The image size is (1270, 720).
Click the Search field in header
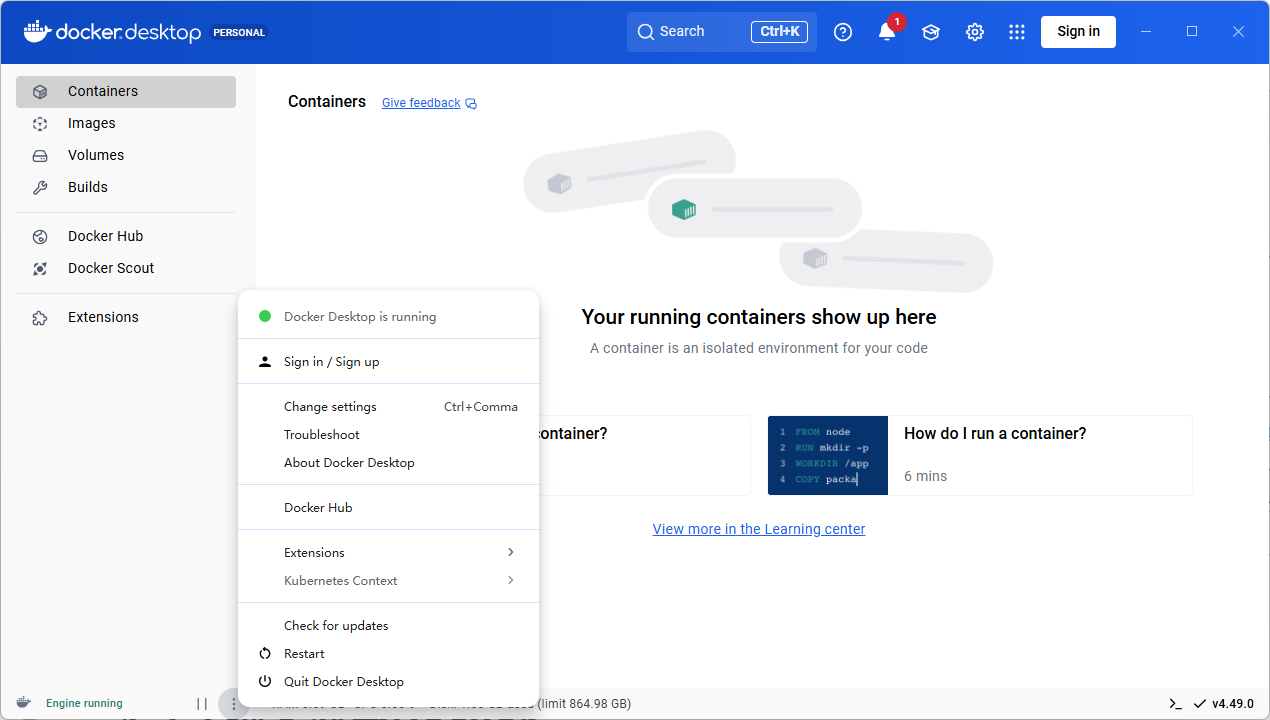722,32
